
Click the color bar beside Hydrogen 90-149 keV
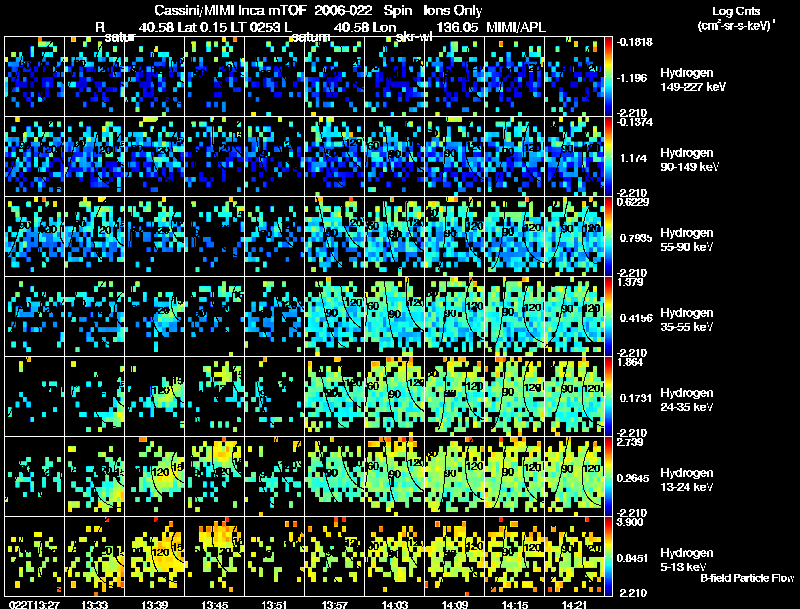608,157
